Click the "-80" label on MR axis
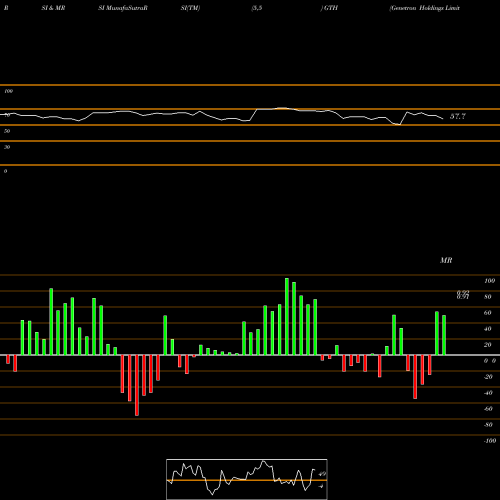Viewport: 500px width, 500px height. click(x=488, y=425)
